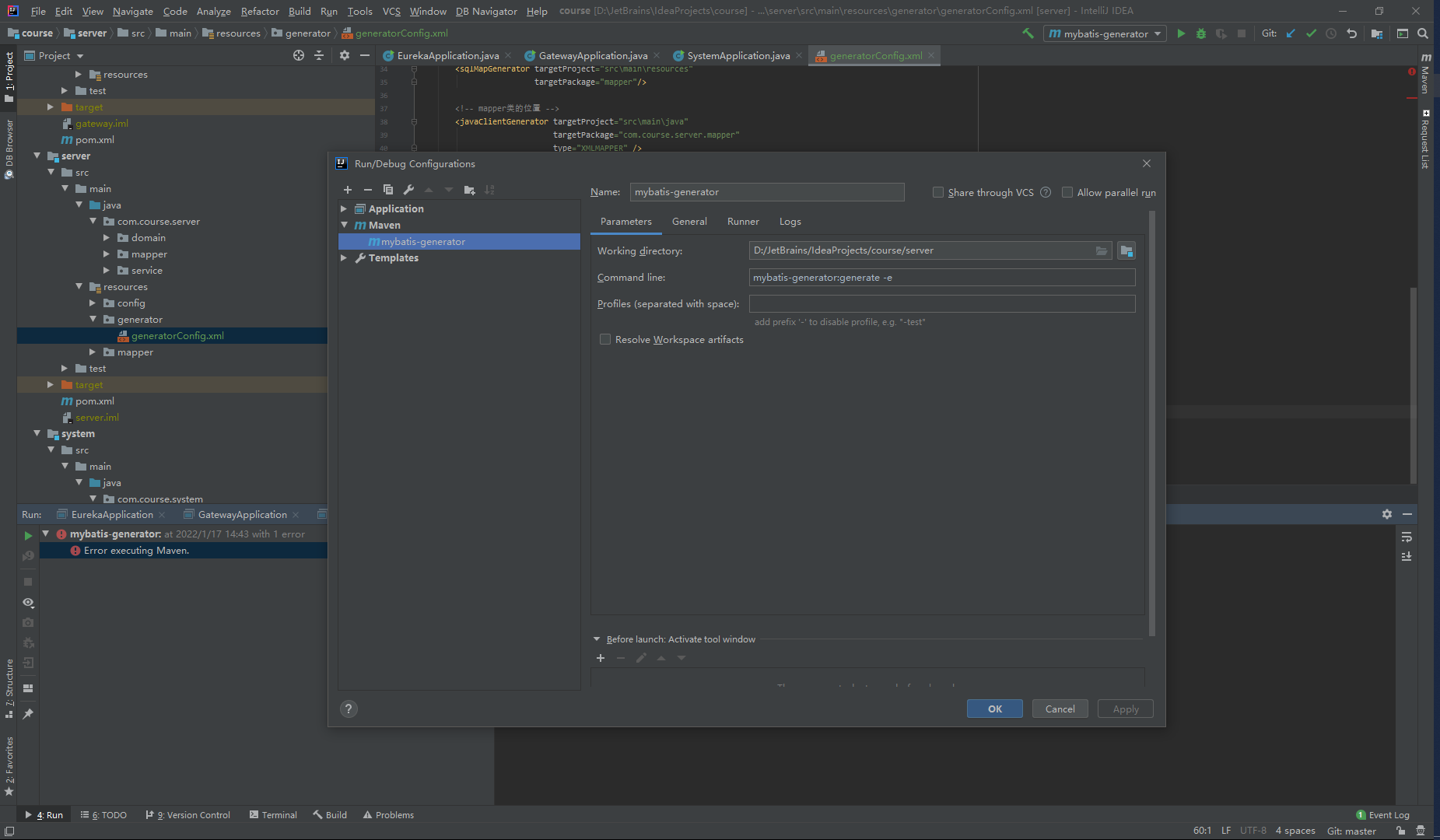The image size is (1440, 840).
Task: Select mybatis-generator configuration in list
Action: (x=460, y=242)
